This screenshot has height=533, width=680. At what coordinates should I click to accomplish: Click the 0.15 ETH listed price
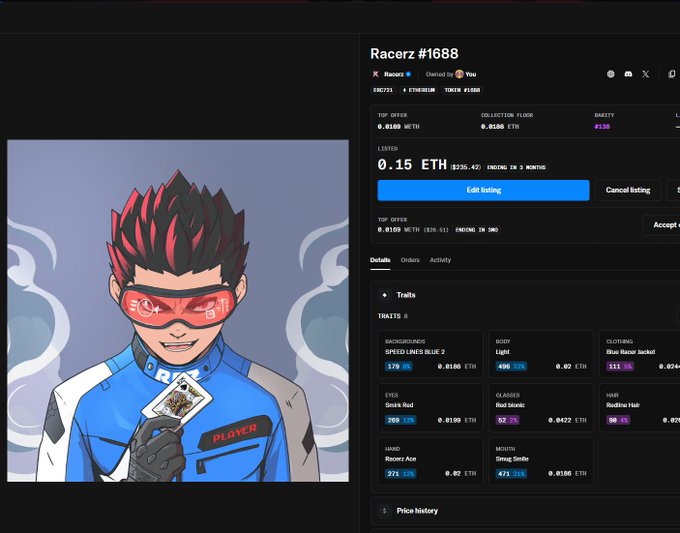412,165
